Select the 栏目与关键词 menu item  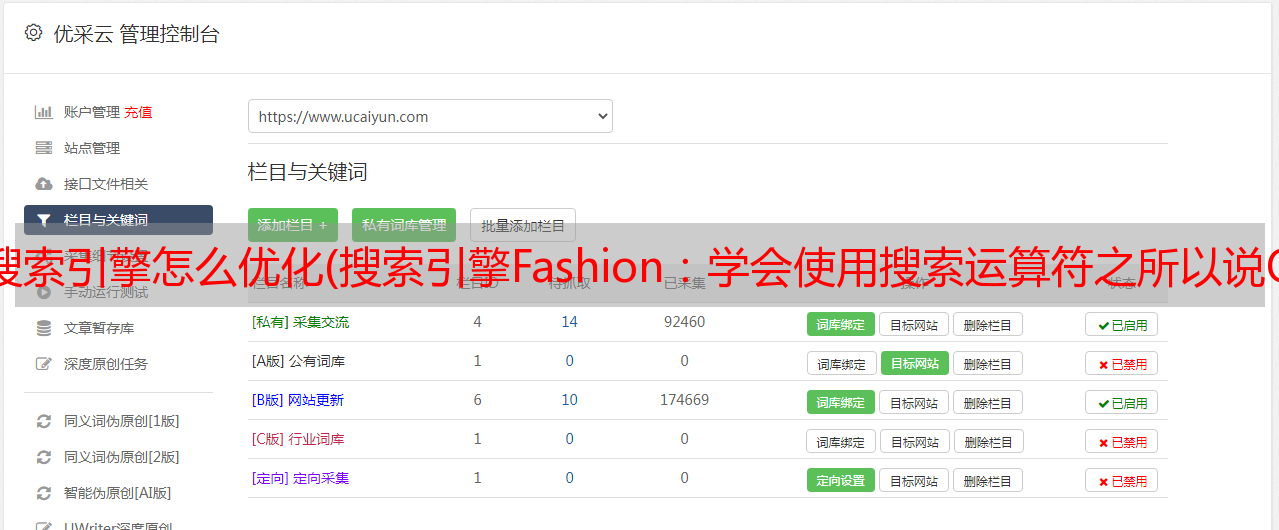pyautogui.click(x=118, y=220)
